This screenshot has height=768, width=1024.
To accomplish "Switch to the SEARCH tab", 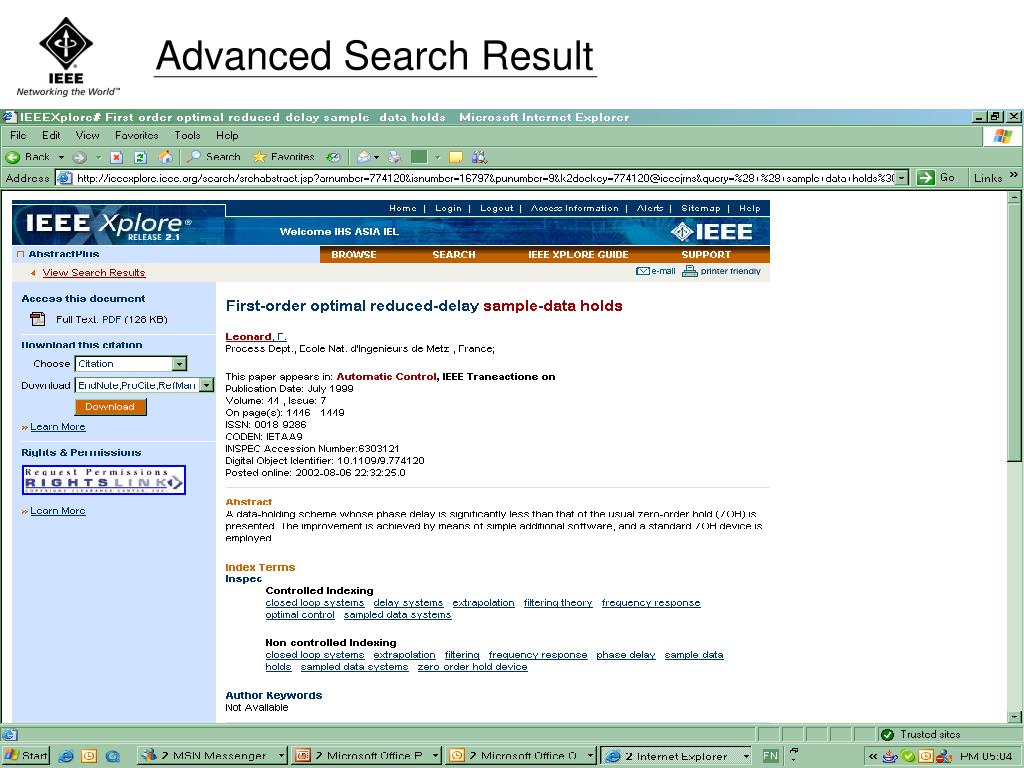I will (x=454, y=255).
